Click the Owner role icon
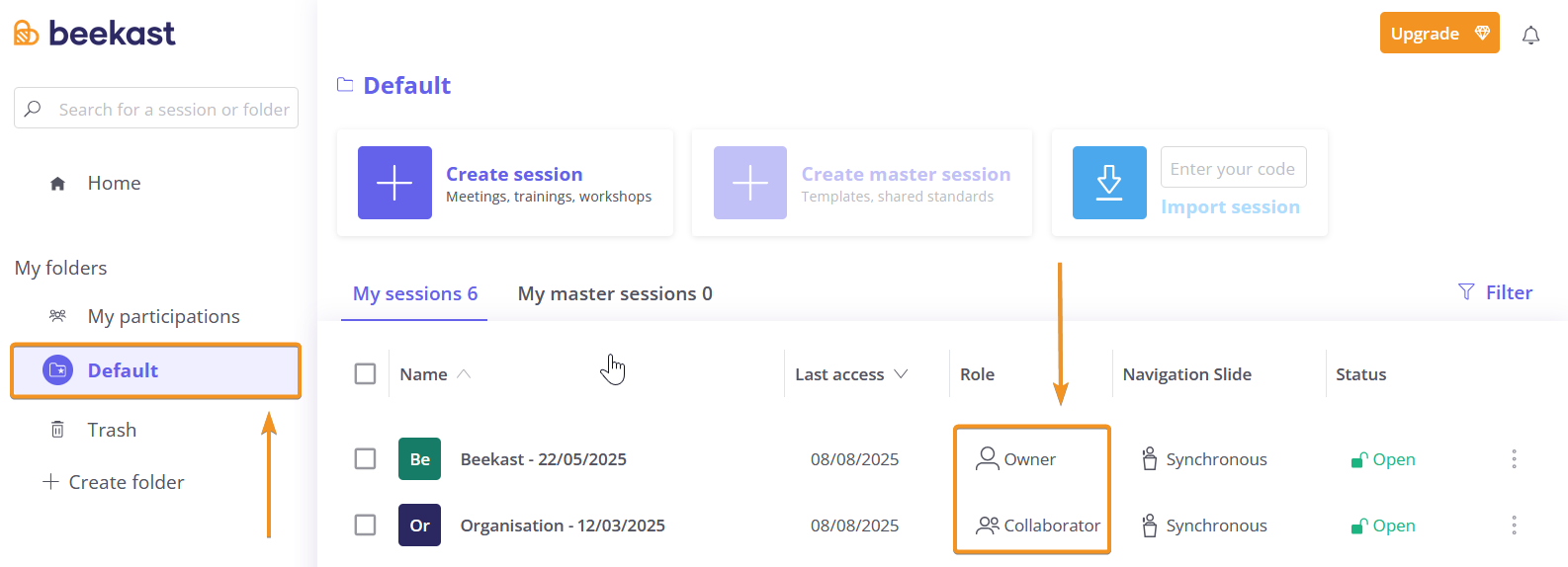 [x=987, y=458]
